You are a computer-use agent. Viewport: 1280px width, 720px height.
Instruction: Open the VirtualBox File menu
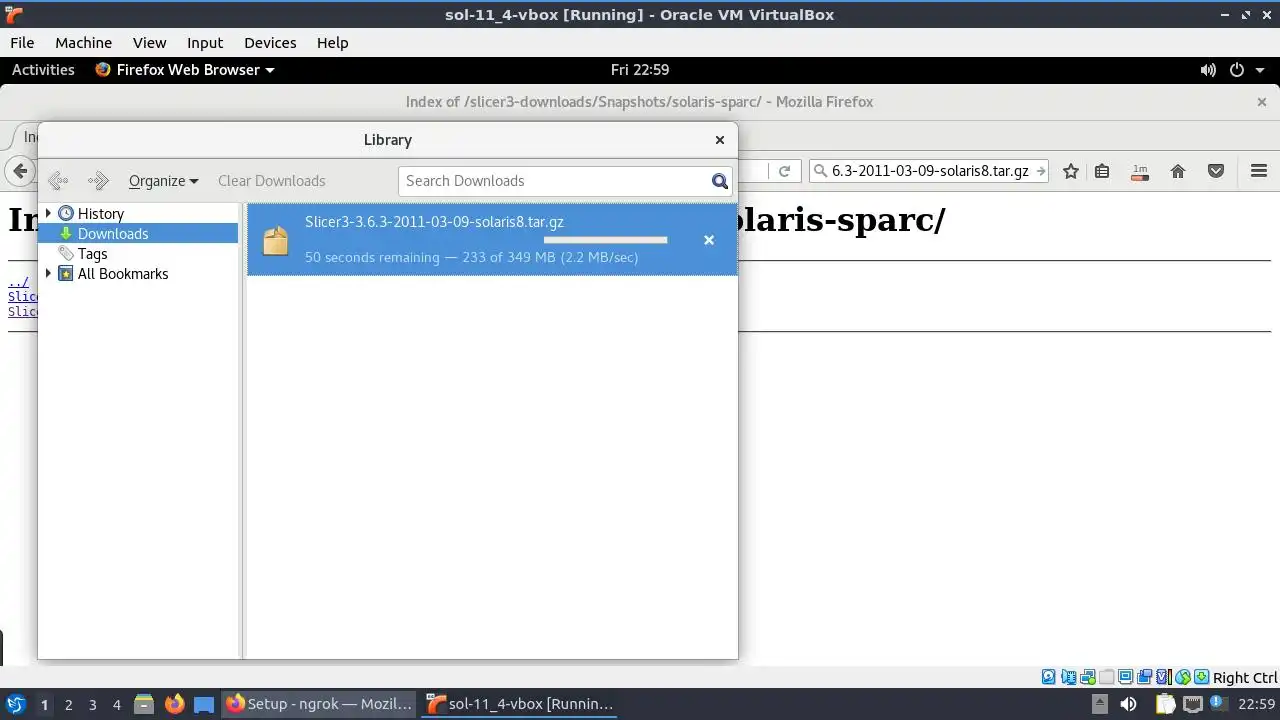[22, 42]
